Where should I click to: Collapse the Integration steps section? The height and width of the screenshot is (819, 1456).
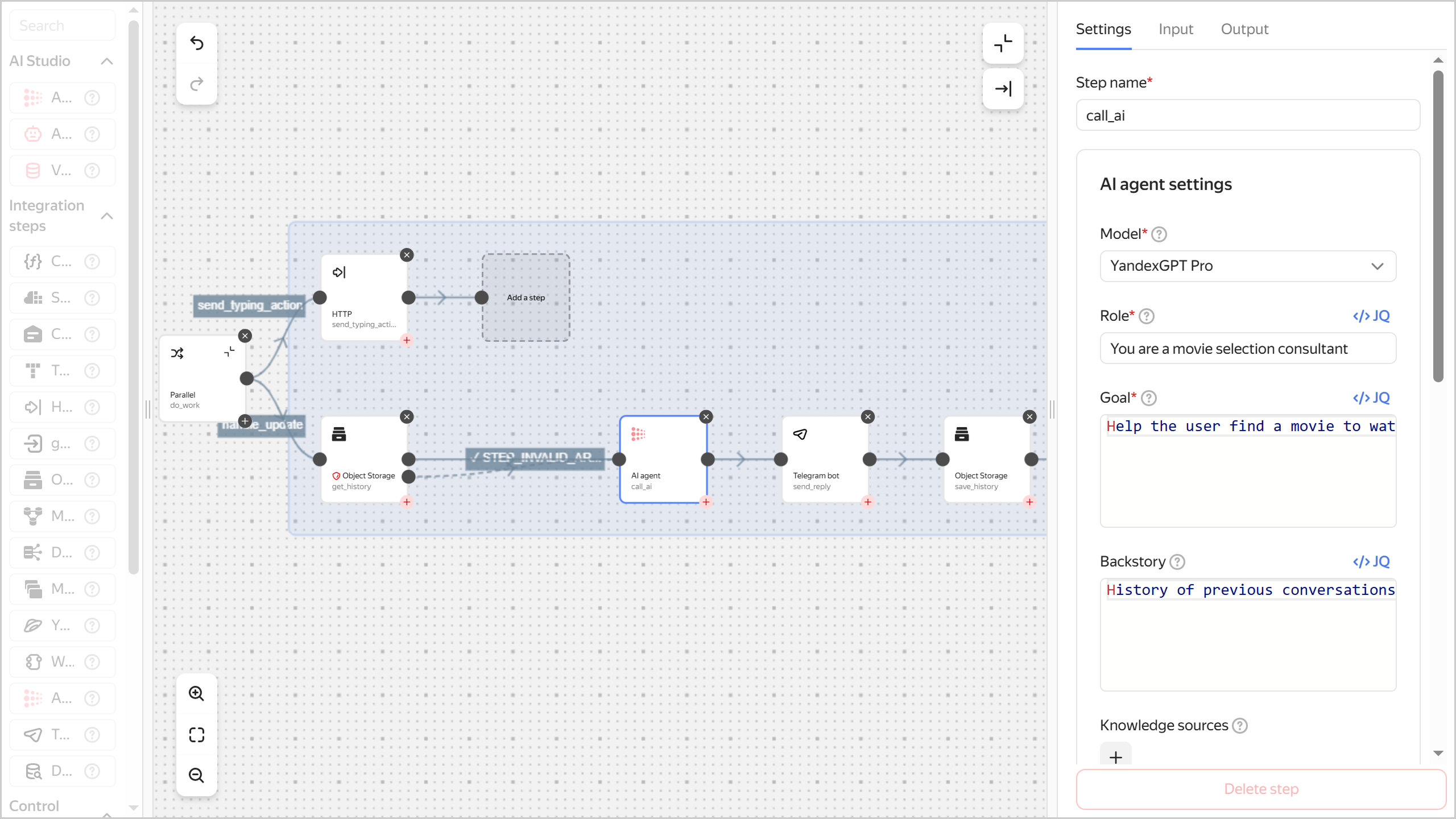(106, 216)
